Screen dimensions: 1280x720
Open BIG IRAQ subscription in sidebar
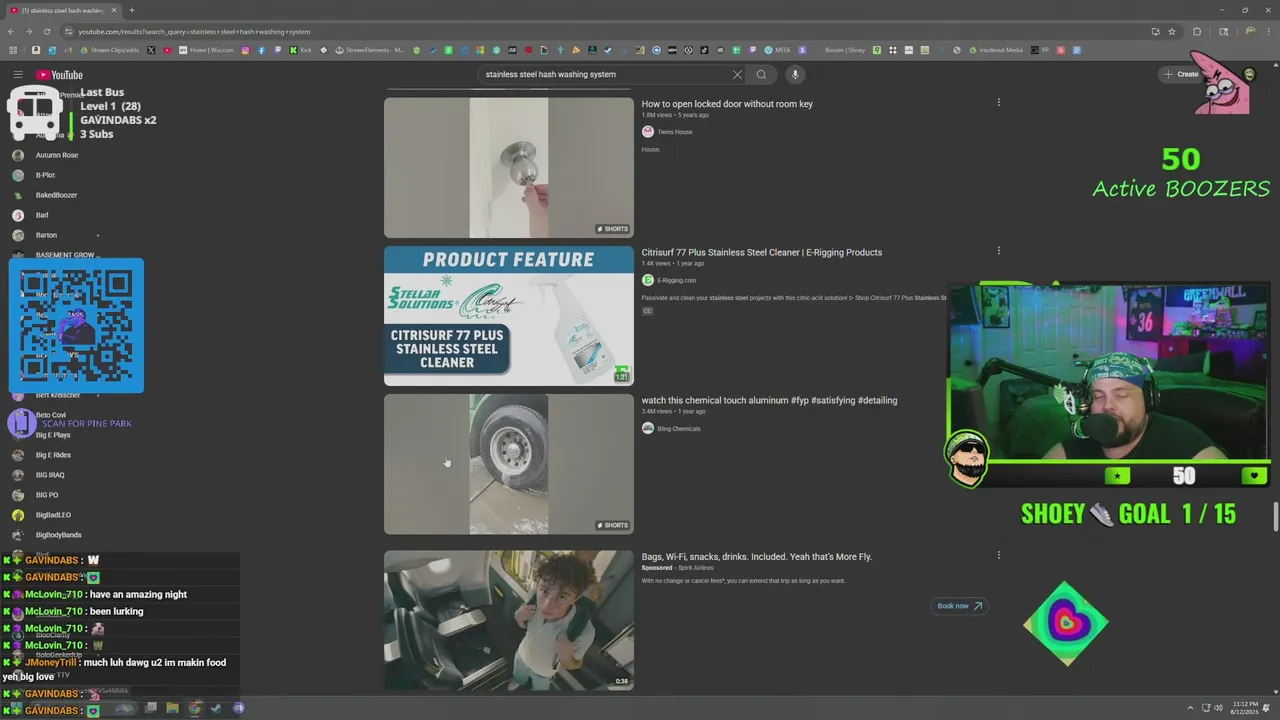[50, 475]
